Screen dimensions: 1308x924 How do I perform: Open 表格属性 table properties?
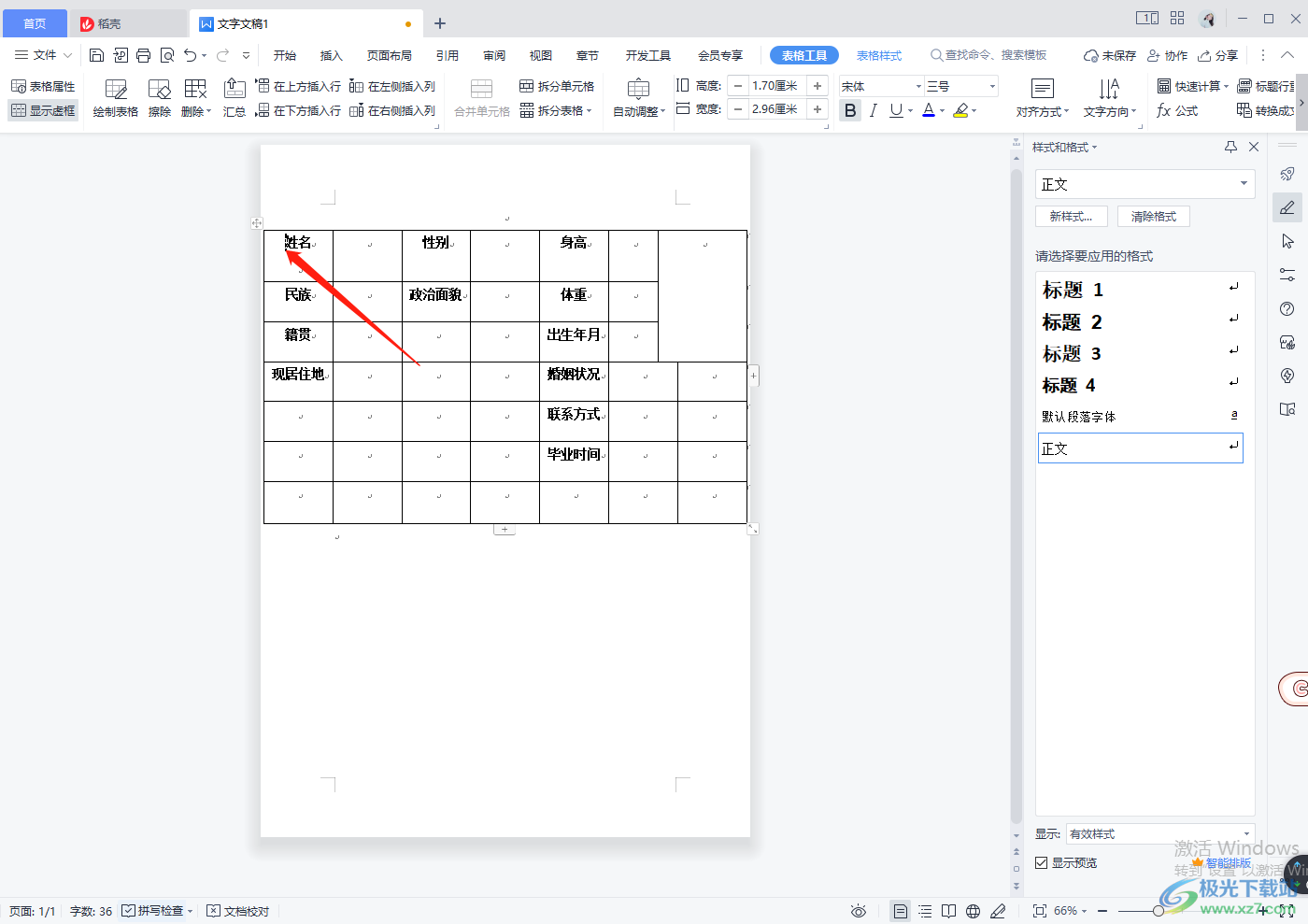(43, 86)
